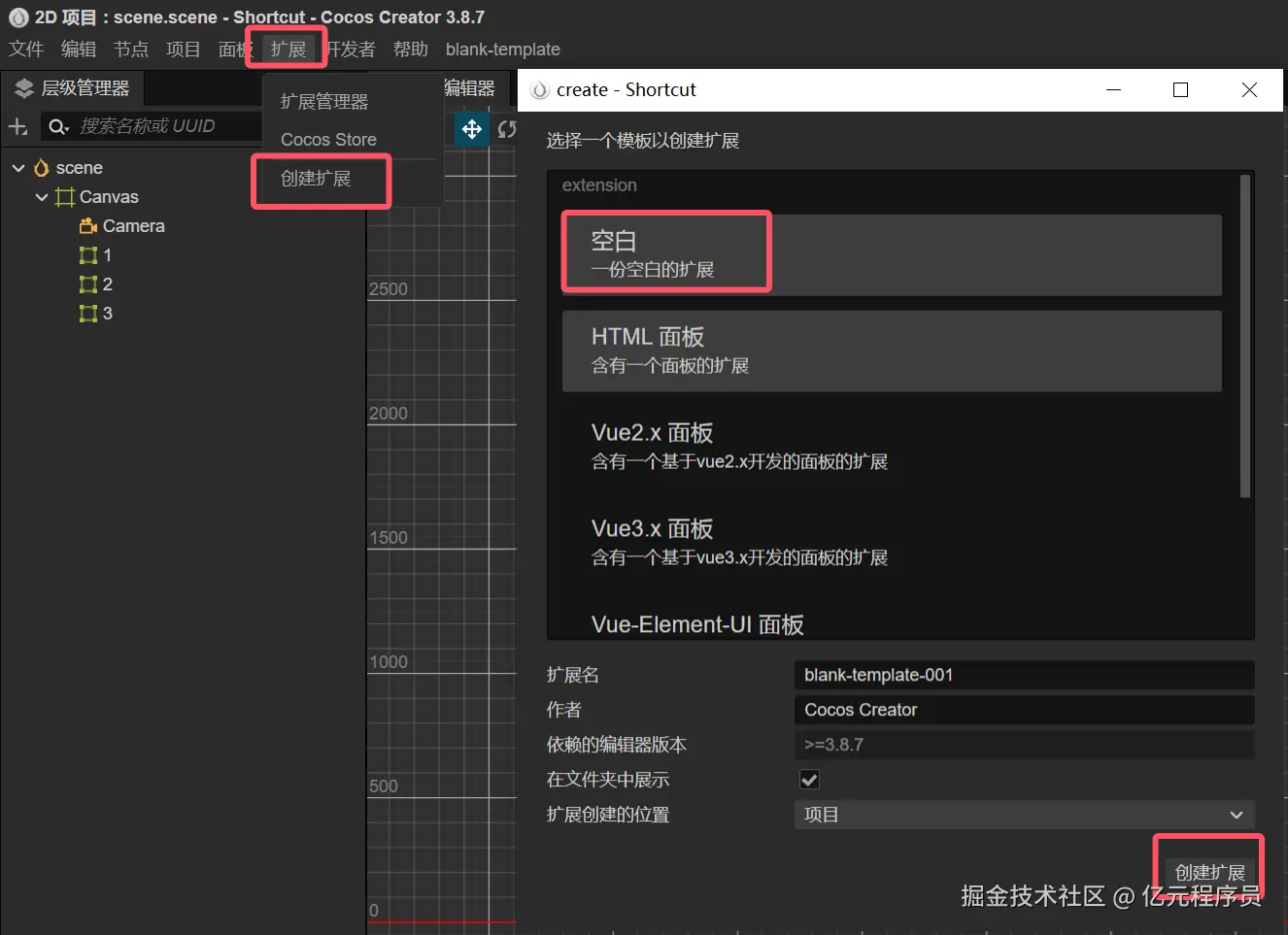
Task: Click the icon of node 3
Action: (88, 314)
